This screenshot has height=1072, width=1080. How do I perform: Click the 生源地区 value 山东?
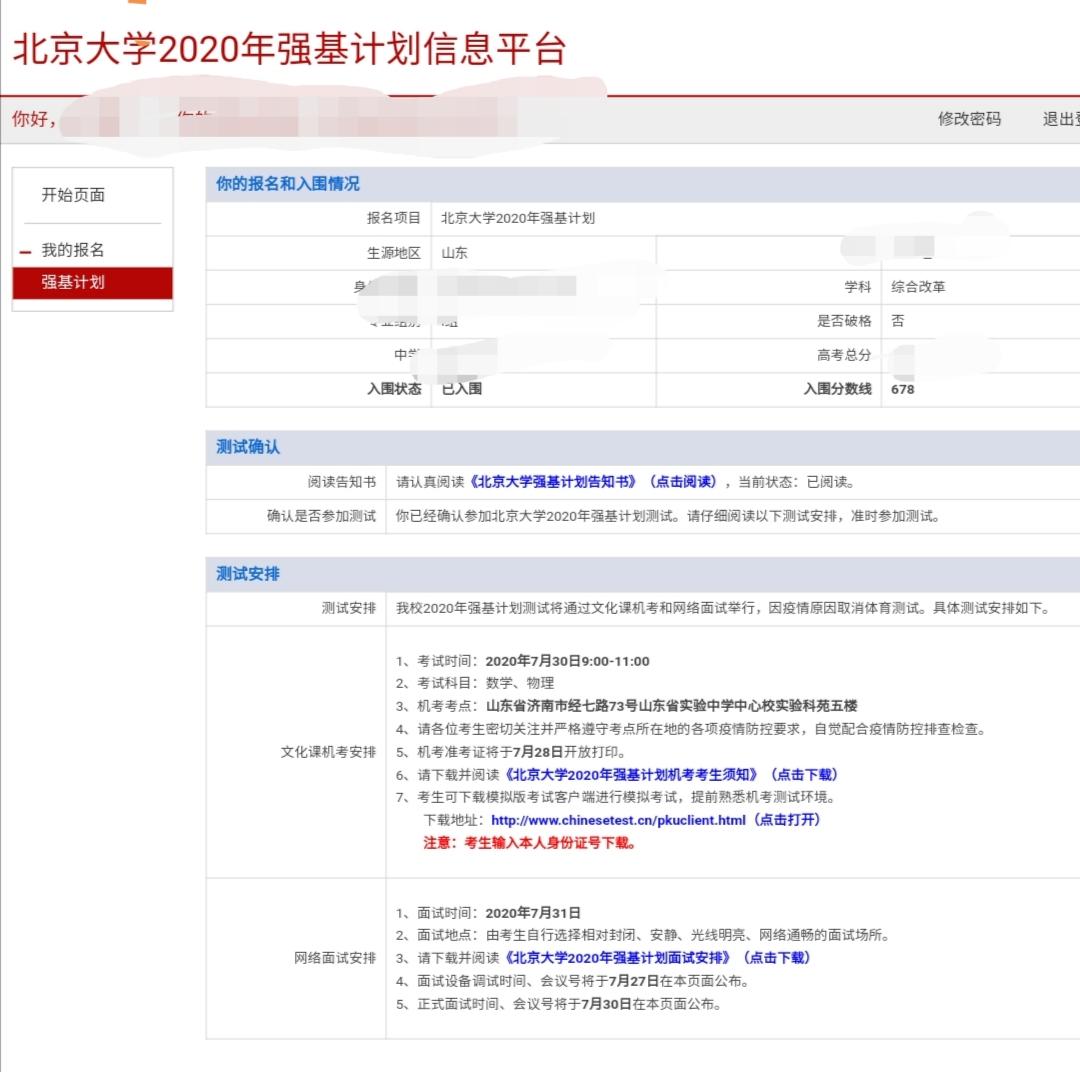tap(455, 253)
